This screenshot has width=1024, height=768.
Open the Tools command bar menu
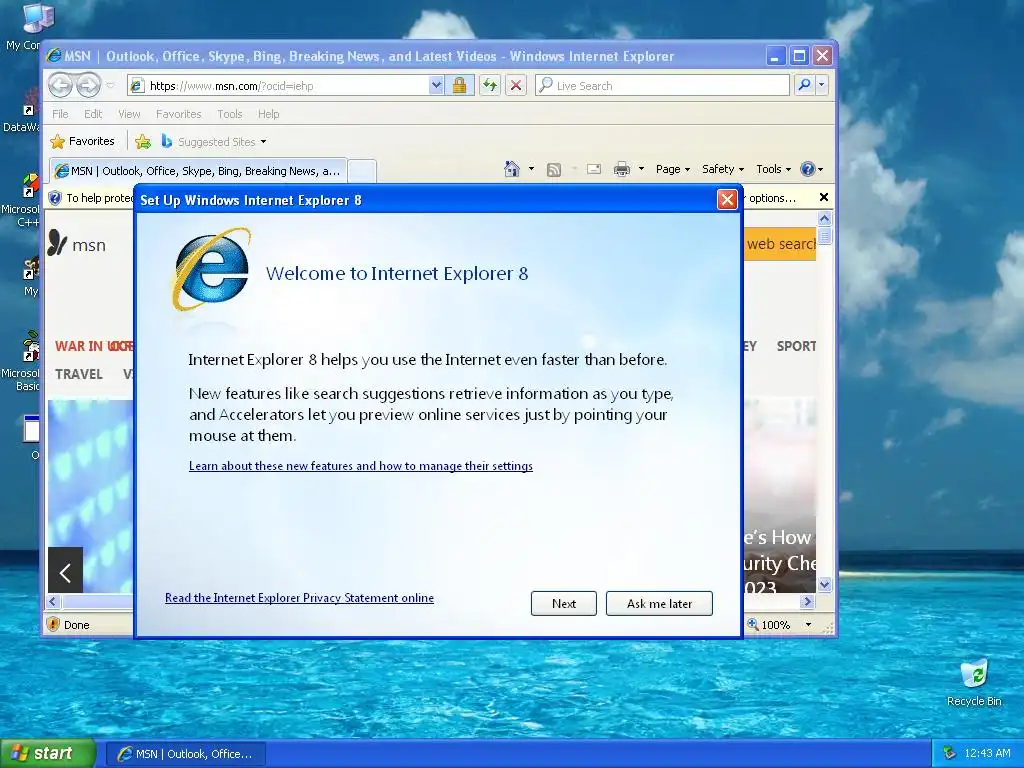773,169
